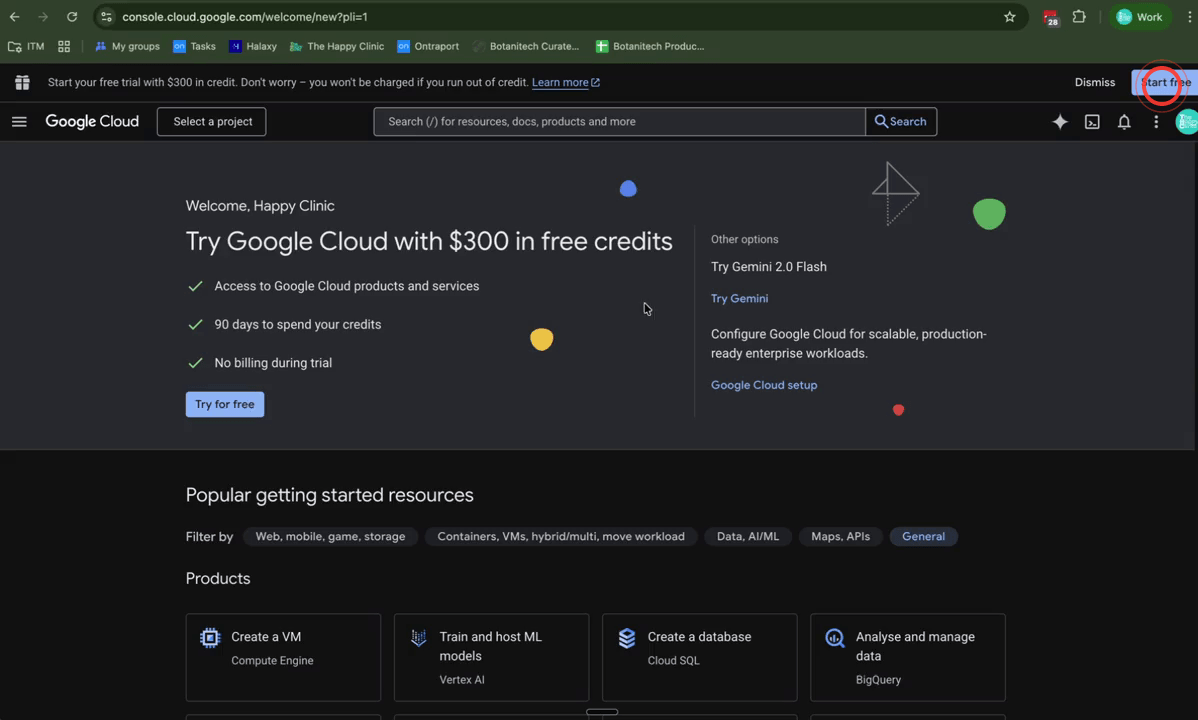Open the Happy Clinic account avatar
The height and width of the screenshot is (720, 1198).
tap(1187, 121)
